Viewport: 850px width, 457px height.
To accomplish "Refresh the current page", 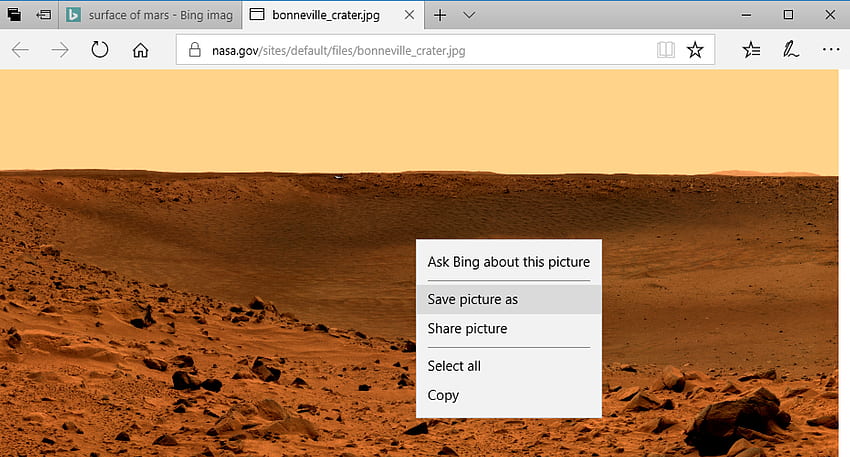I will [x=100, y=50].
